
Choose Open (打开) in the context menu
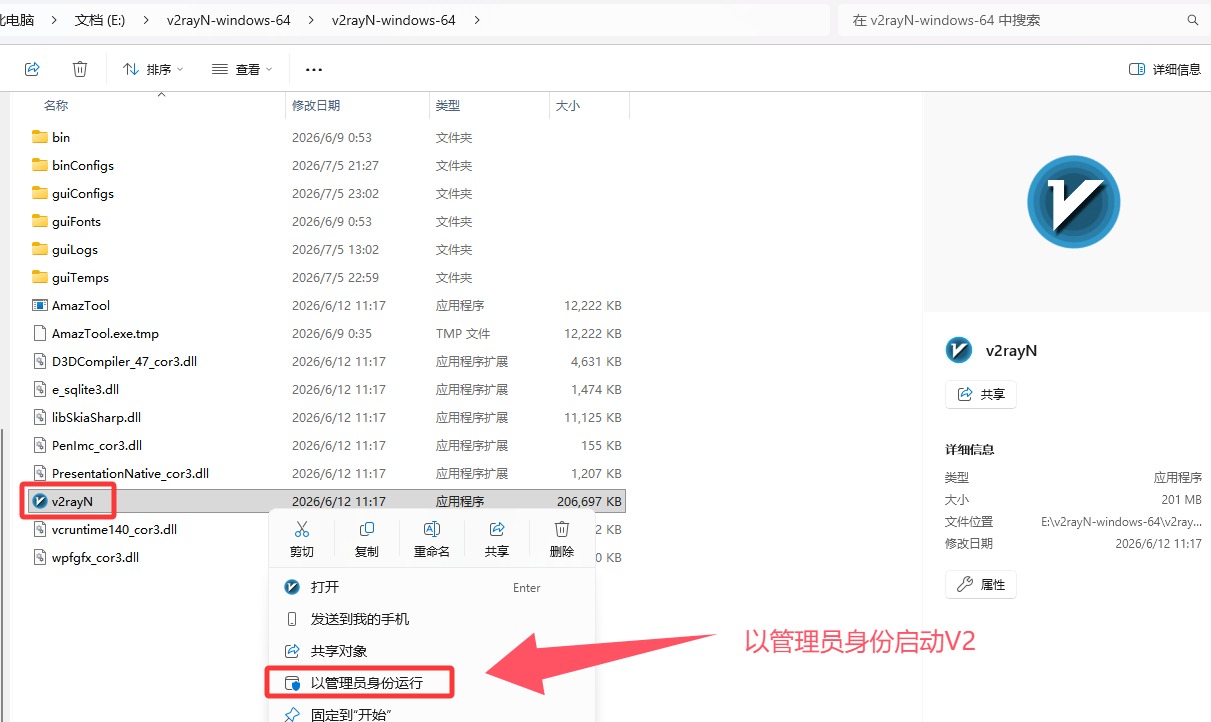click(x=432, y=587)
